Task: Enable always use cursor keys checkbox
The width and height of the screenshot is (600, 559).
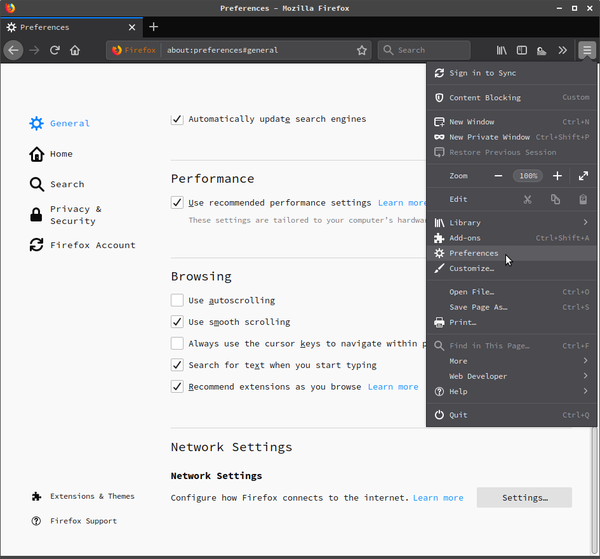Action: 177,344
